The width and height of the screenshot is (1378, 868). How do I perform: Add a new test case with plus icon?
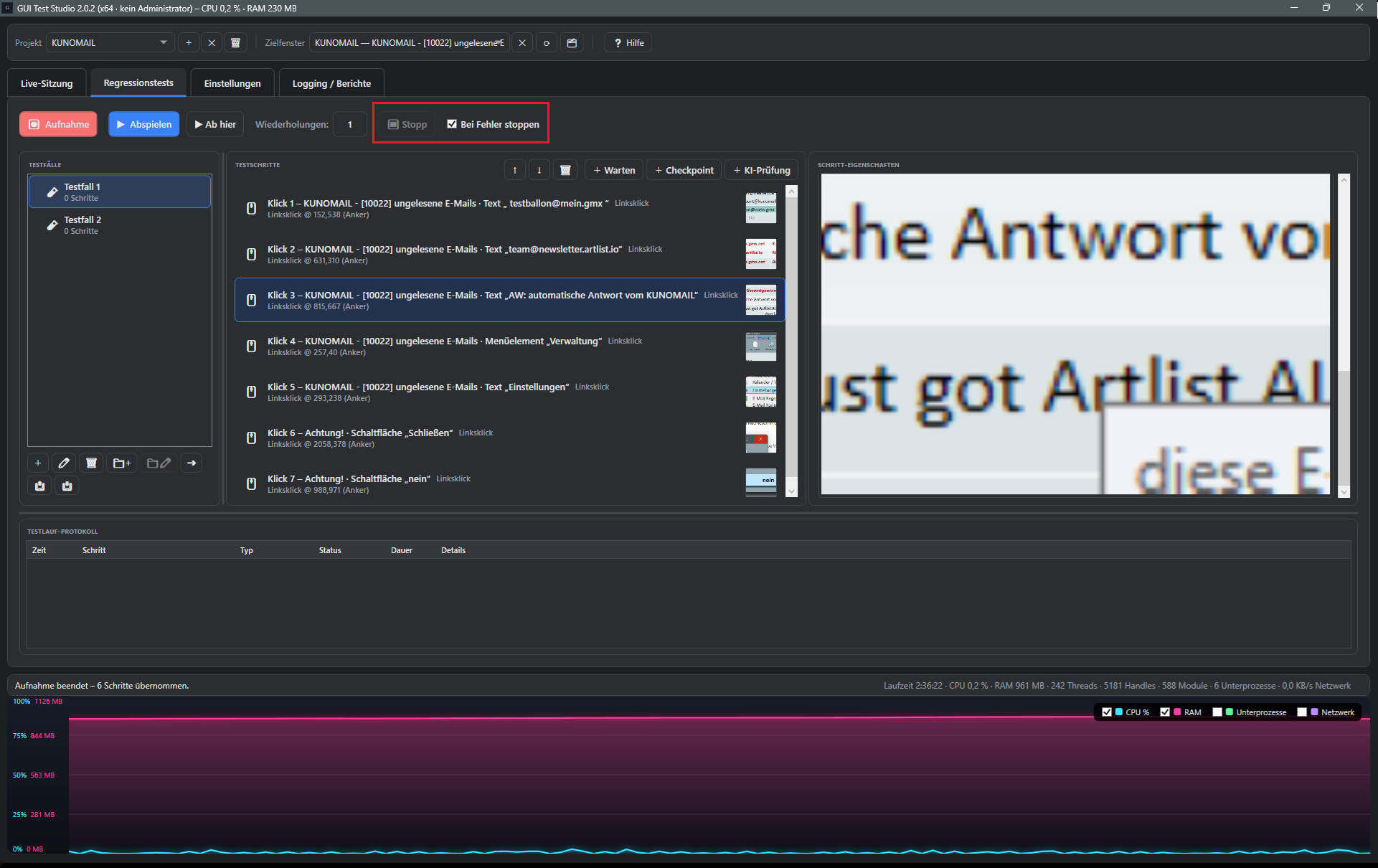(x=38, y=463)
